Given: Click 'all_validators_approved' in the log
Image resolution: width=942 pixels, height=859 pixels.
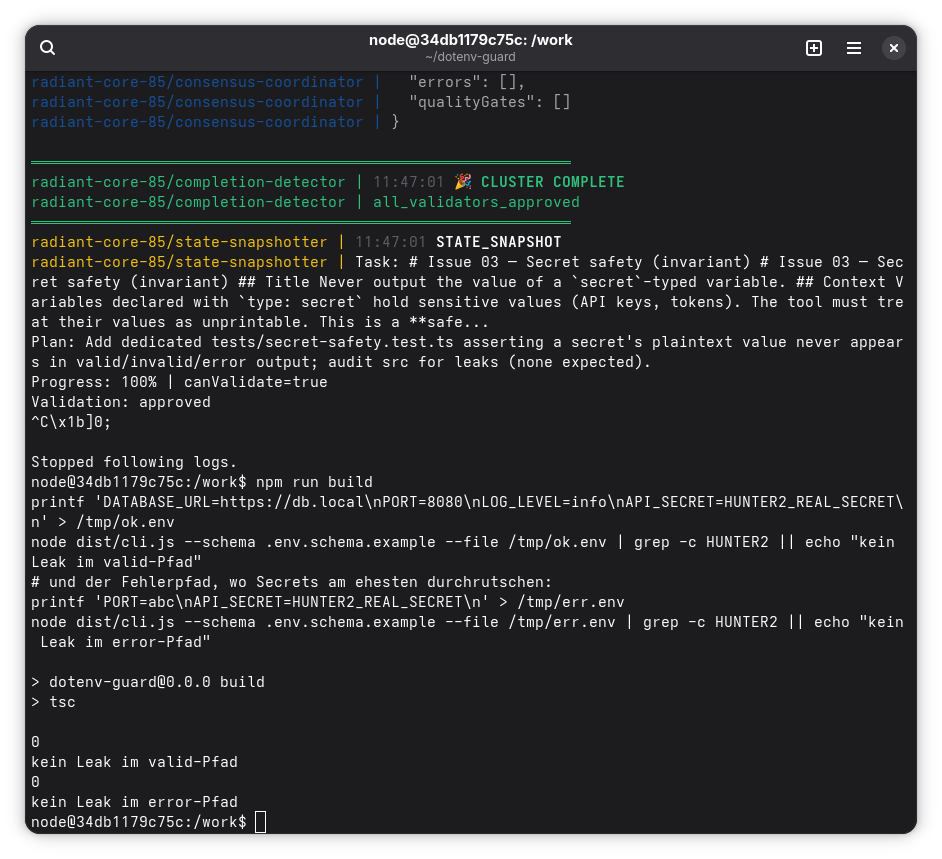Looking at the screenshot, I should [x=476, y=202].
